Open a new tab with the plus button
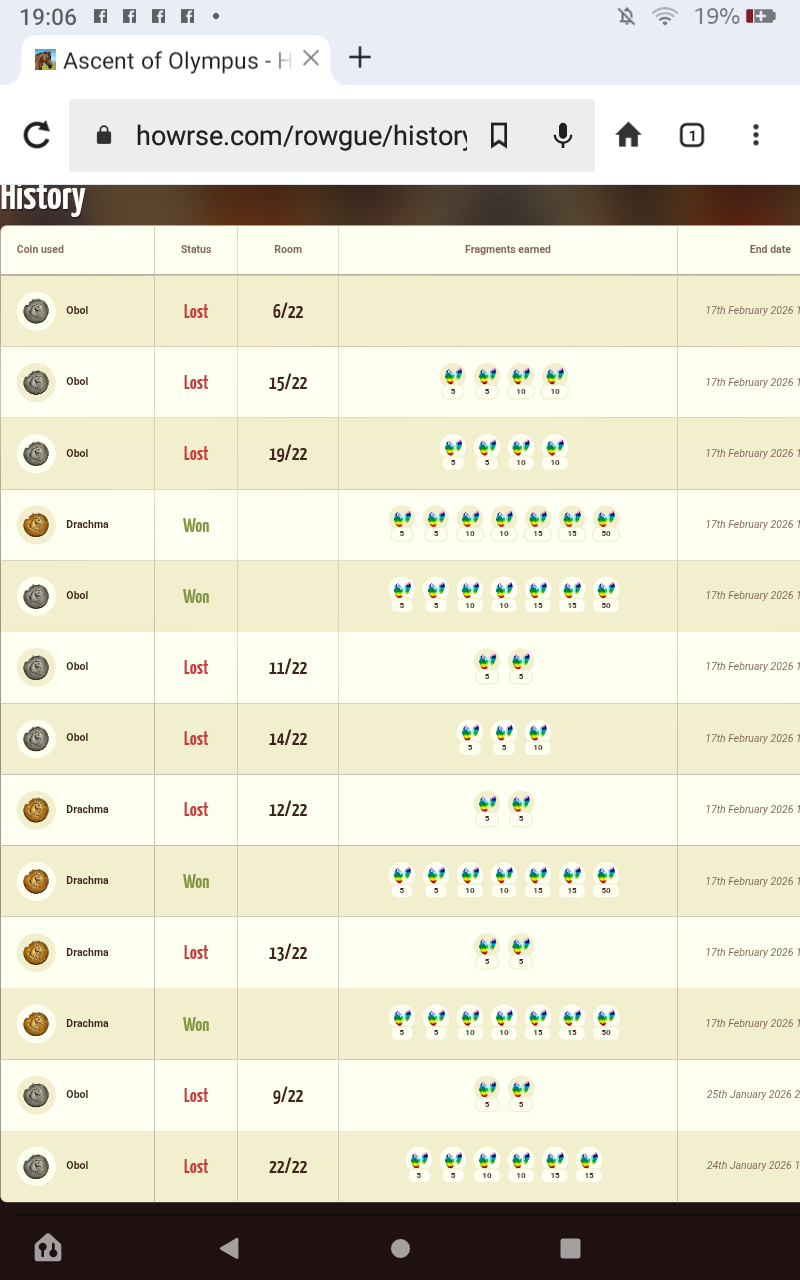The width and height of the screenshot is (800, 1280). [359, 58]
